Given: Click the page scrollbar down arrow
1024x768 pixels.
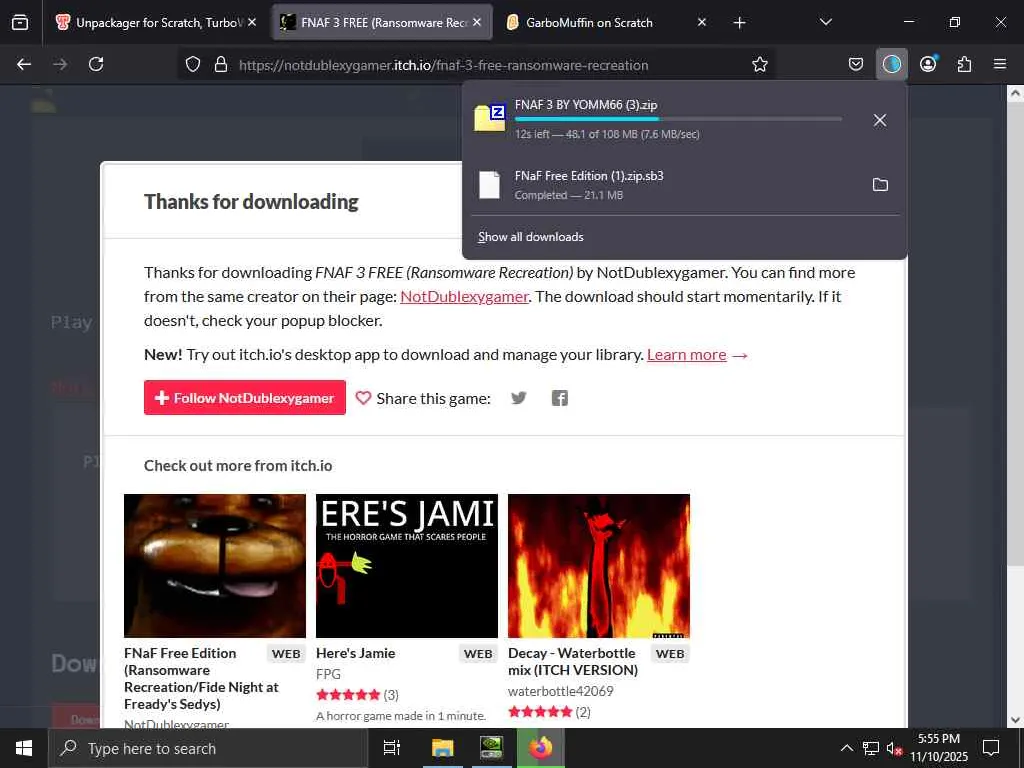Looking at the screenshot, I should click(x=1014, y=719).
